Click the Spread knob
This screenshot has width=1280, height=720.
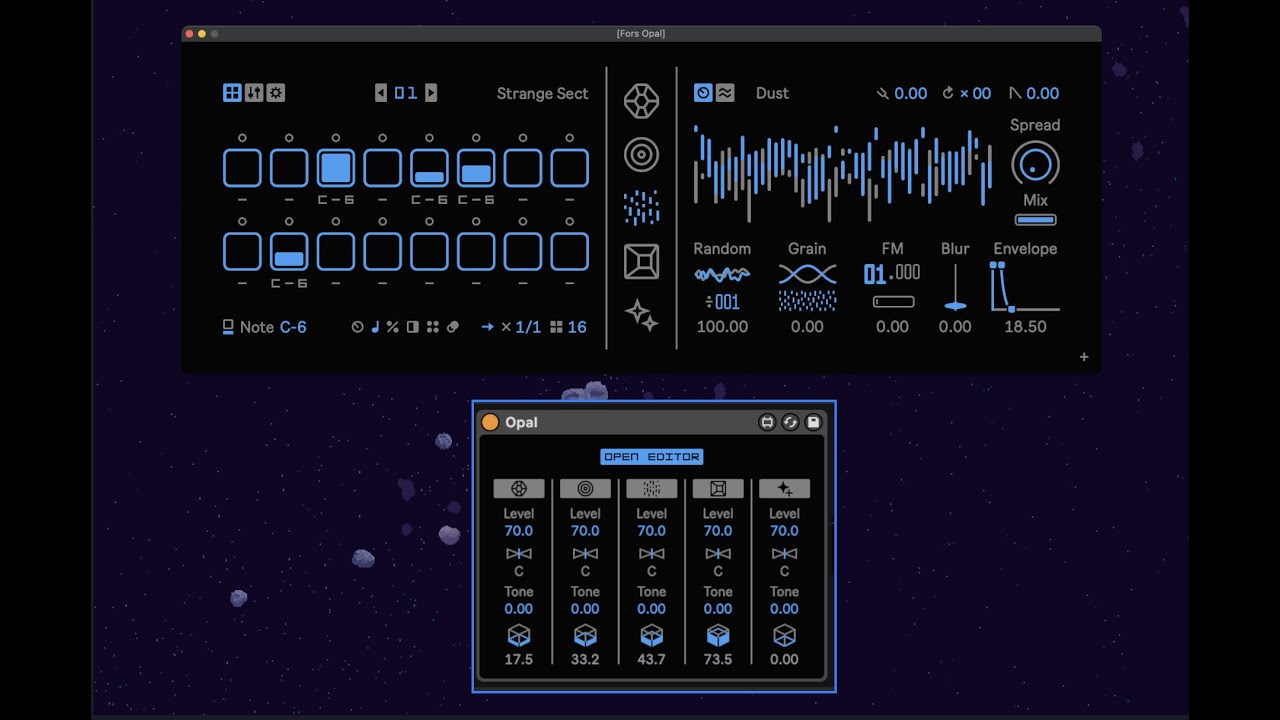[x=1035, y=164]
